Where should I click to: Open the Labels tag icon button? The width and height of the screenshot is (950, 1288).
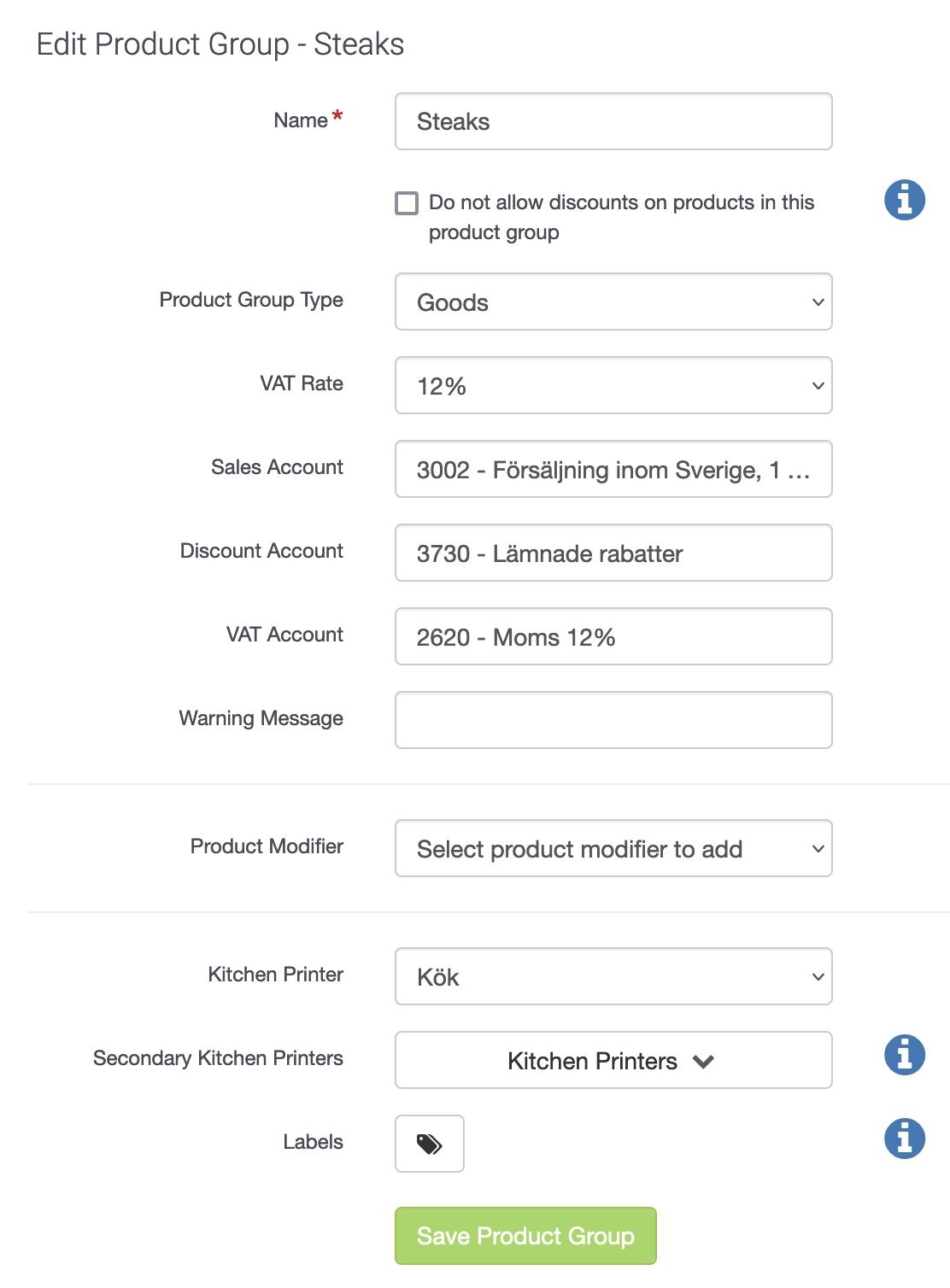pos(430,1144)
